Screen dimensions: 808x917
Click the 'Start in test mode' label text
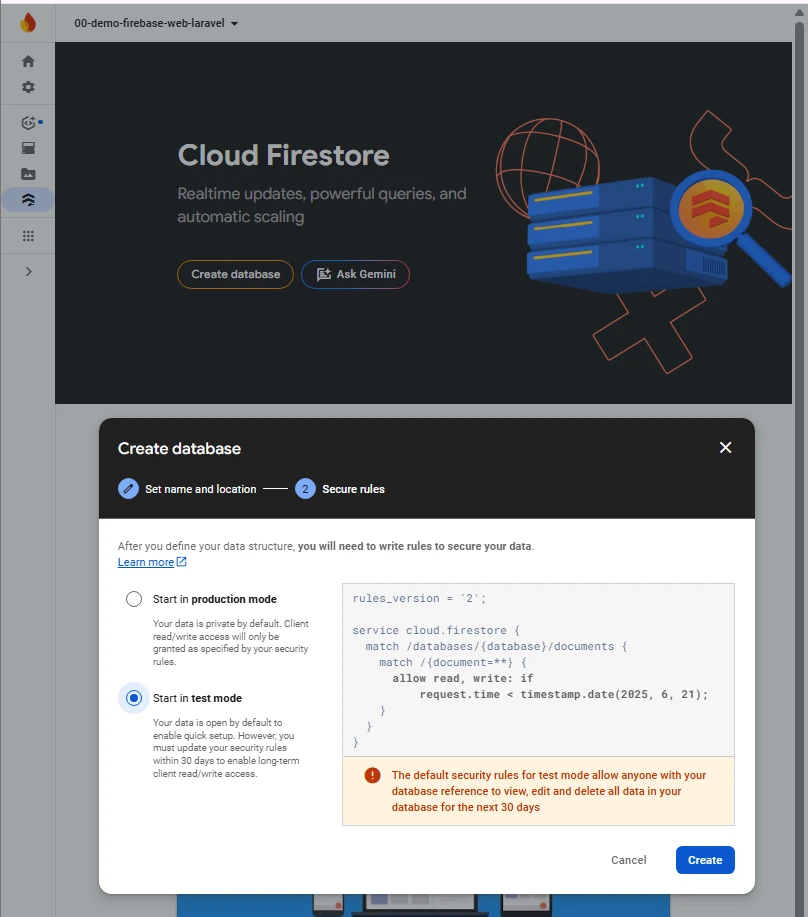[x=197, y=698]
